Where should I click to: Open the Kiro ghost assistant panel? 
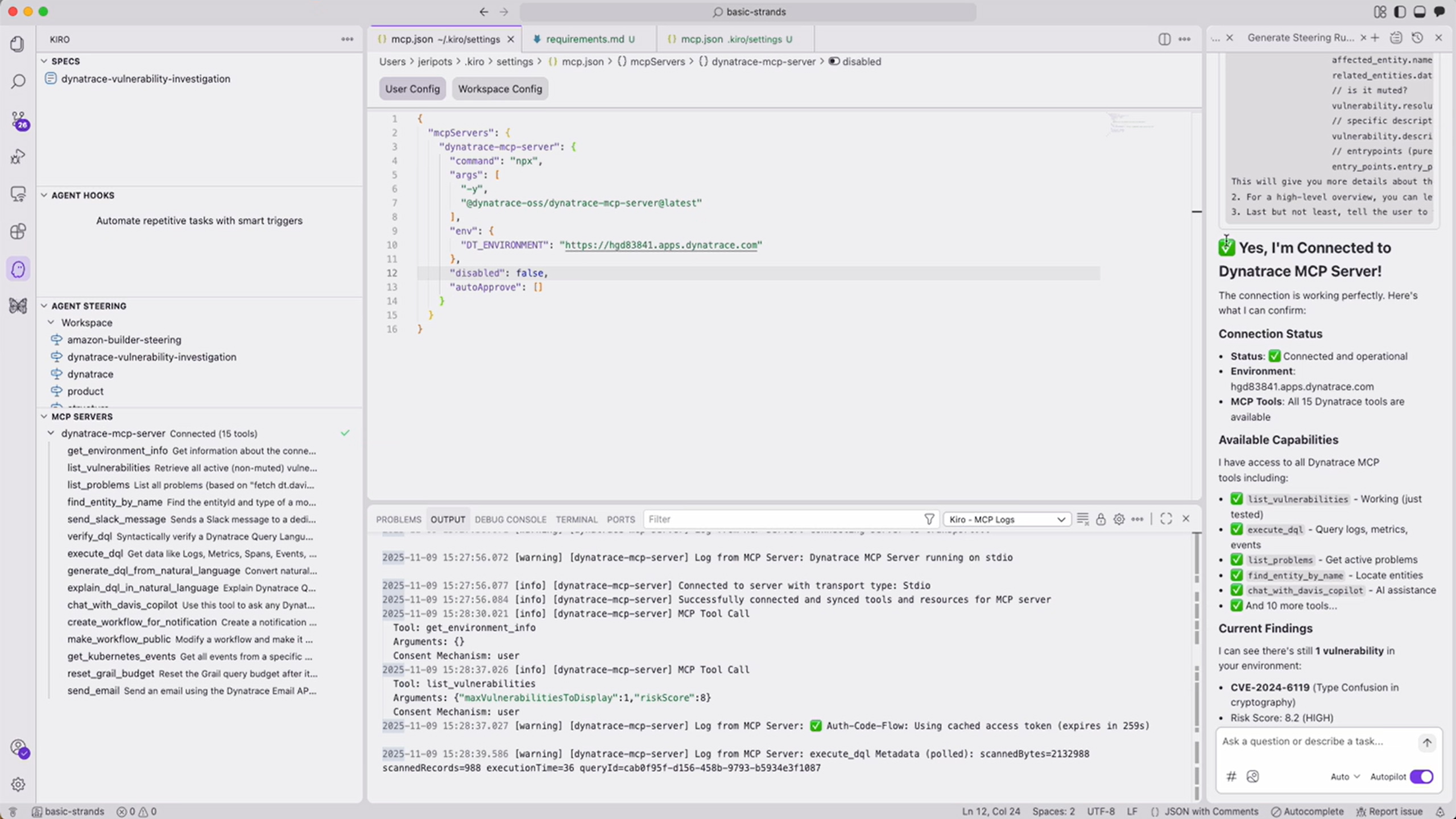[18, 269]
